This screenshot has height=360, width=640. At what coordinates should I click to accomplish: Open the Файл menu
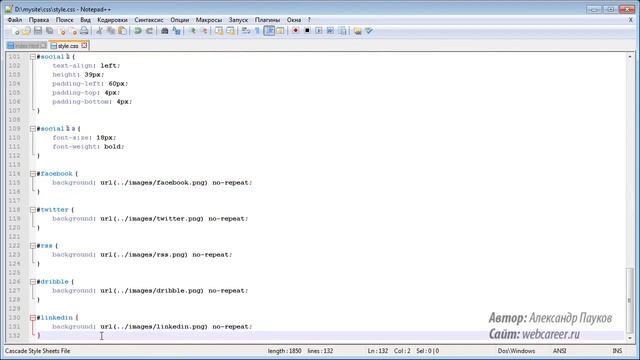[x=15, y=20]
